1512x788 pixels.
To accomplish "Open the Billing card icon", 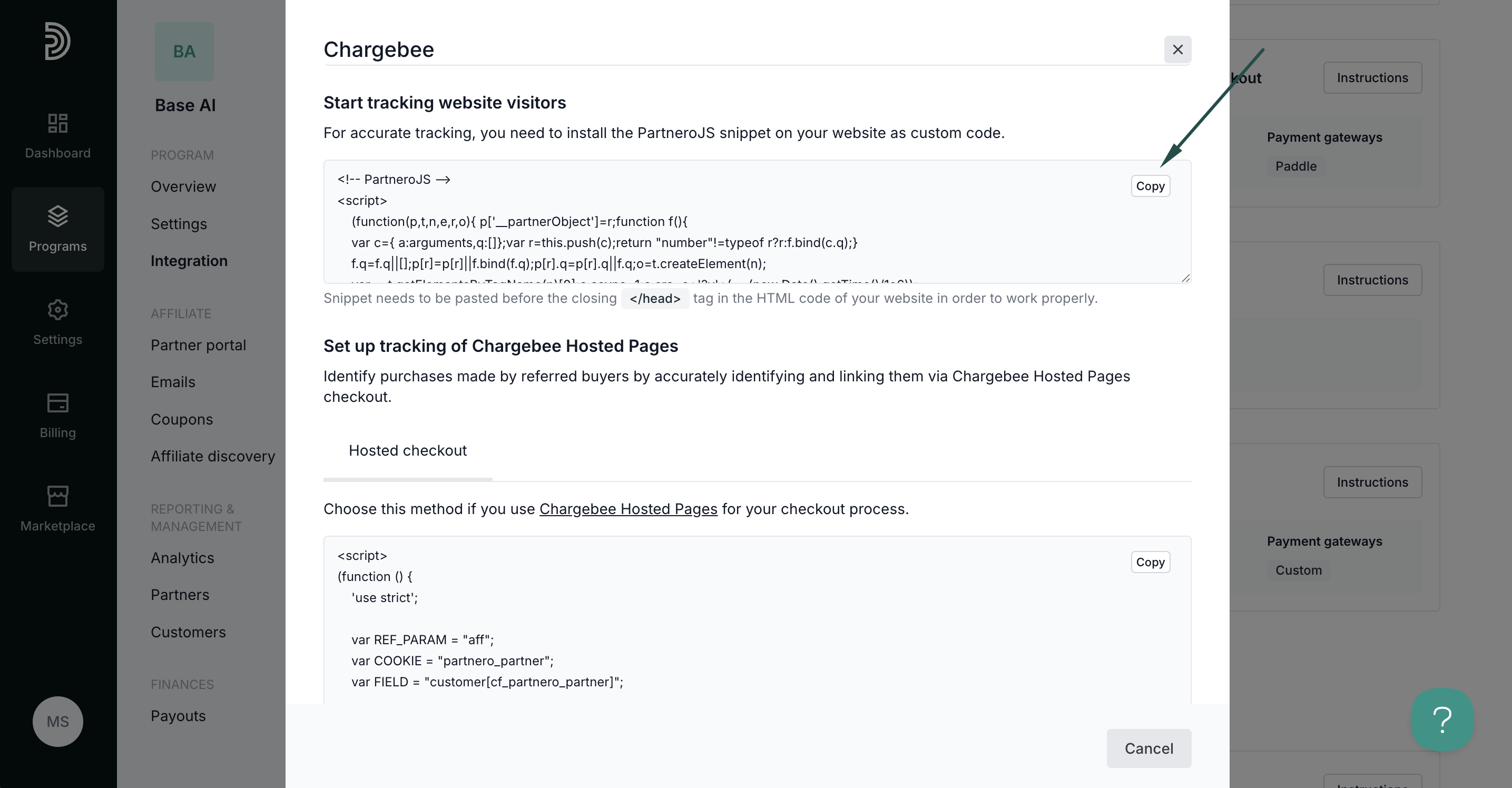I will [57, 403].
